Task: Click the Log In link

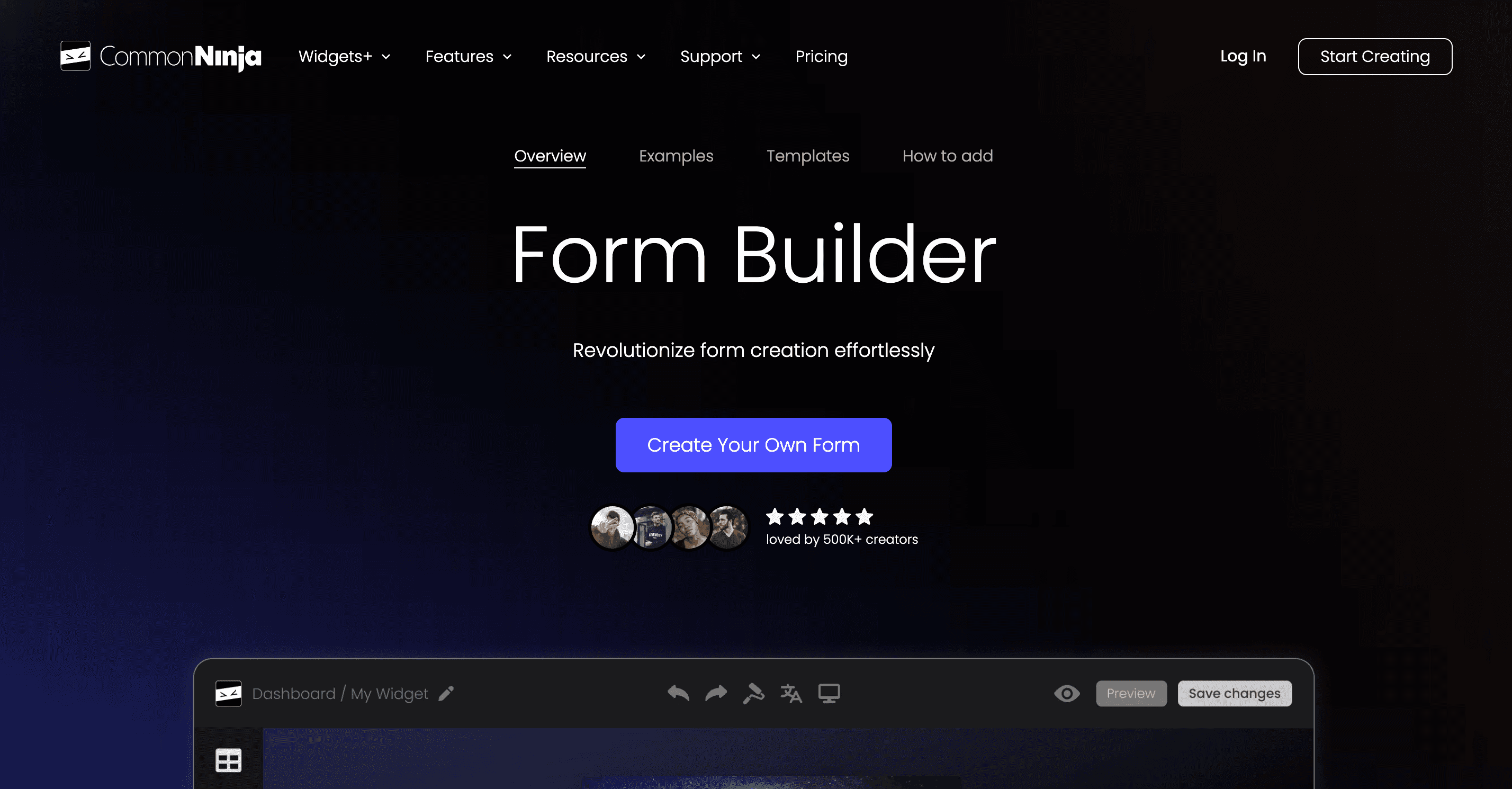Action: [x=1243, y=56]
